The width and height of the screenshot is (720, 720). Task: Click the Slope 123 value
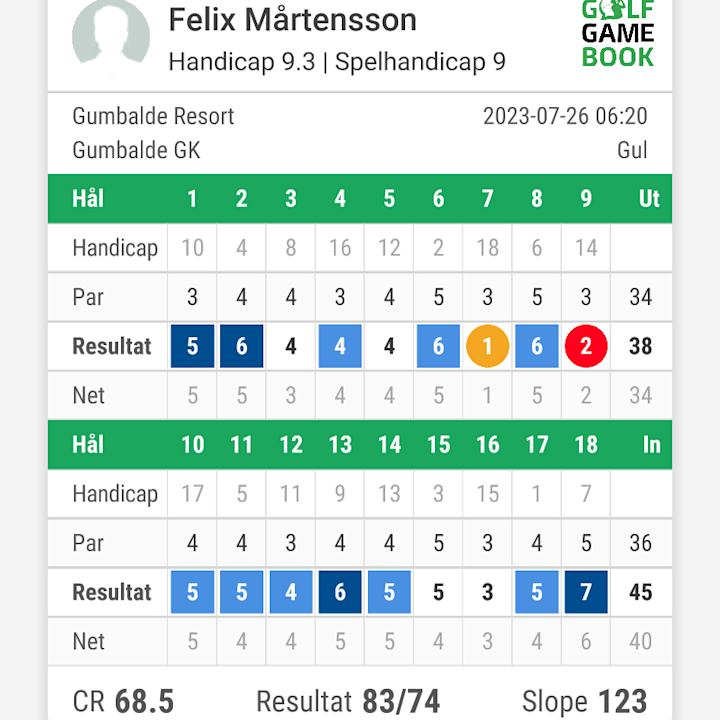(585, 701)
